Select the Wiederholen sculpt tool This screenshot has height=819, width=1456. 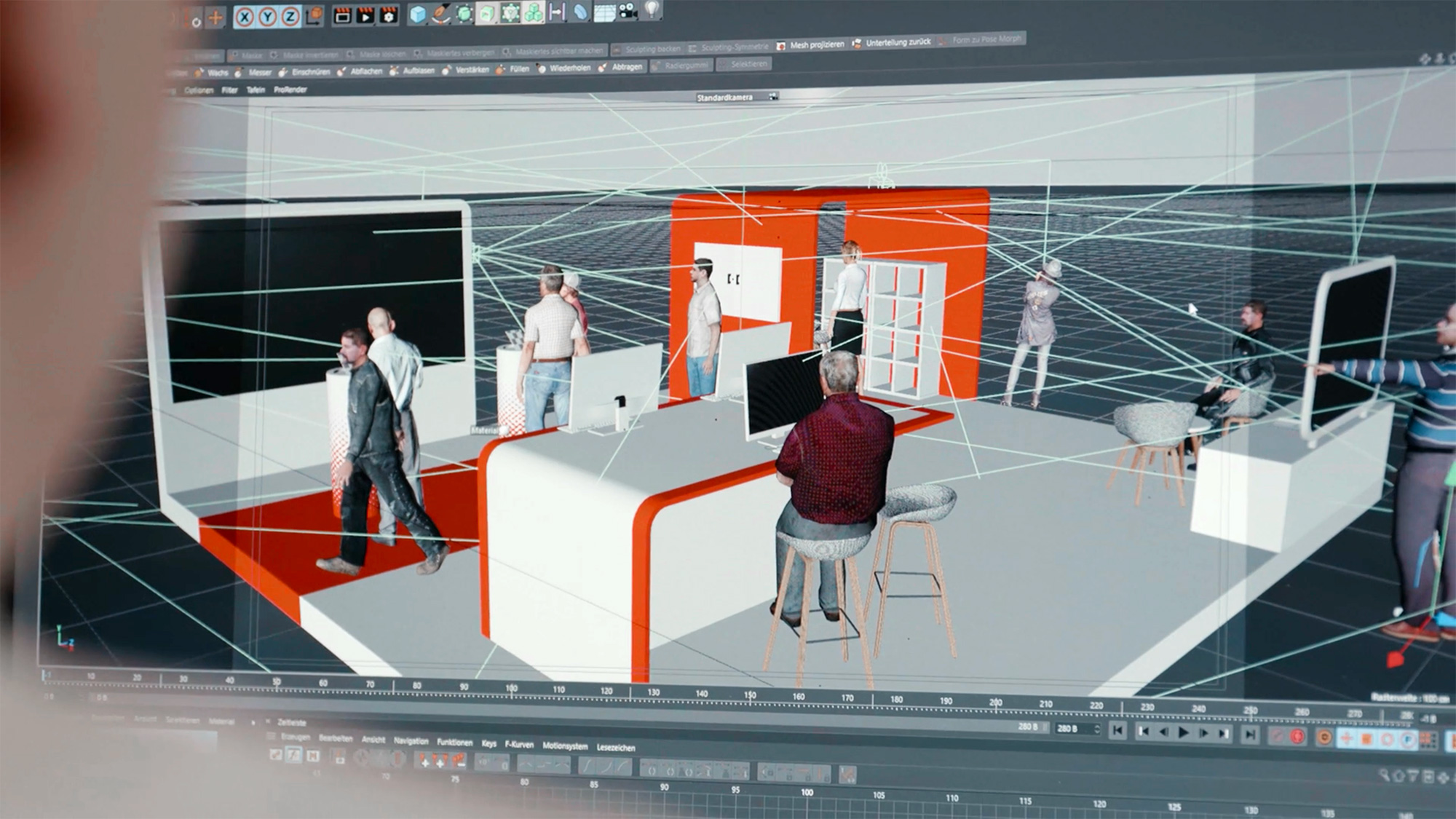pyautogui.click(x=564, y=68)
